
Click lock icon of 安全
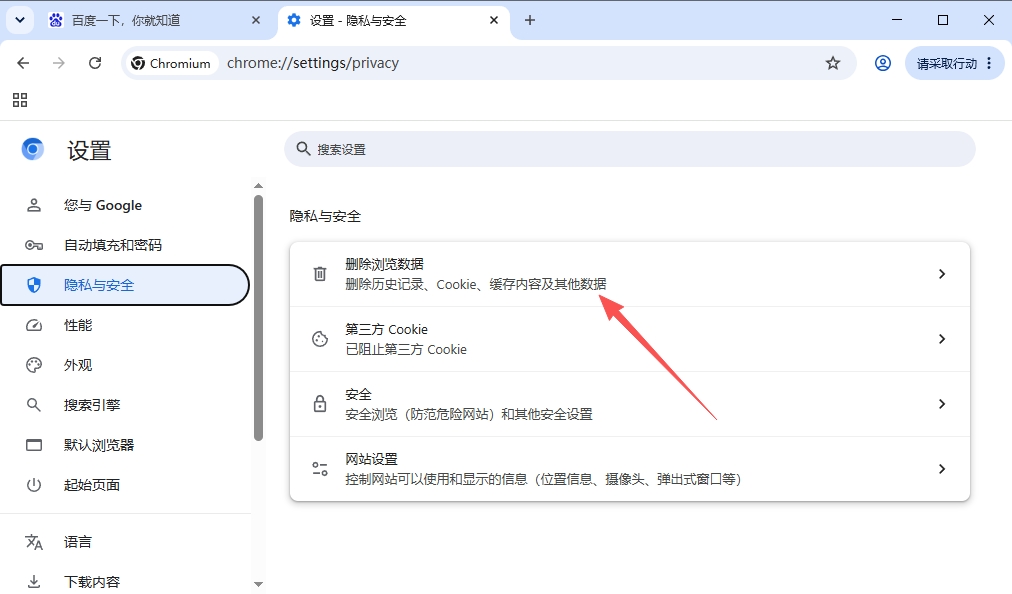(x=319, y=404)
